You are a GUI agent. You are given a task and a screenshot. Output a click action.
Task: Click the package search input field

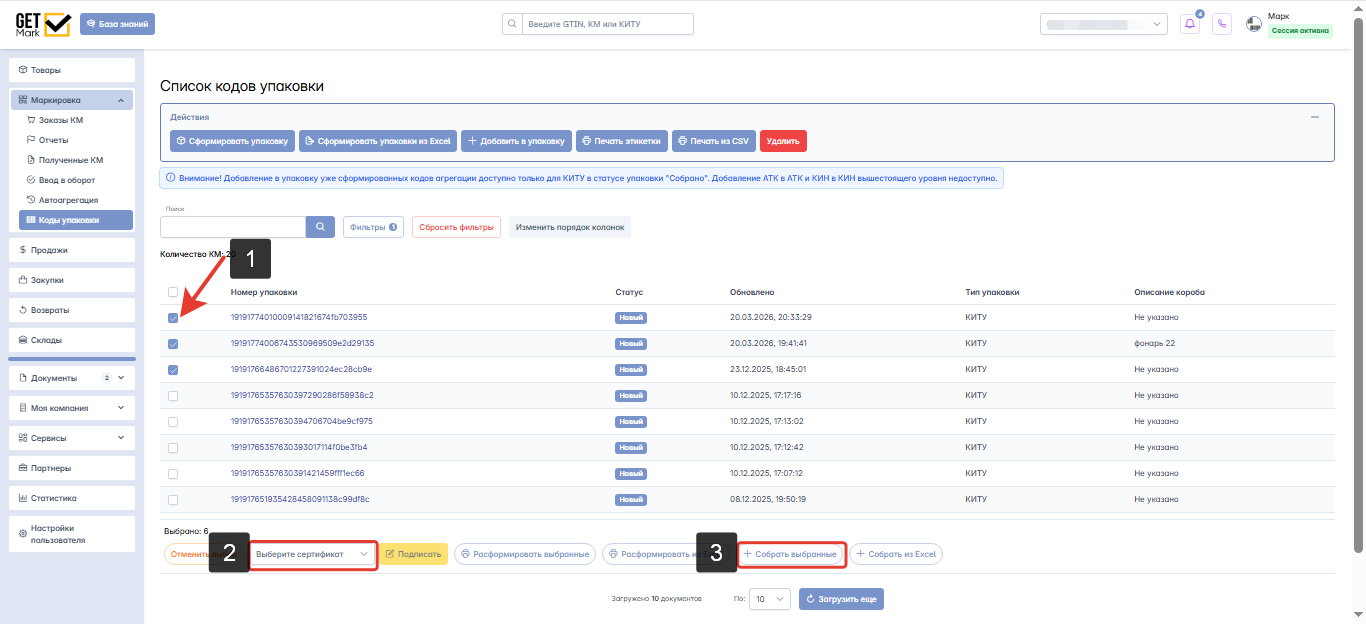pyautogui.click(x=232, y=227)
